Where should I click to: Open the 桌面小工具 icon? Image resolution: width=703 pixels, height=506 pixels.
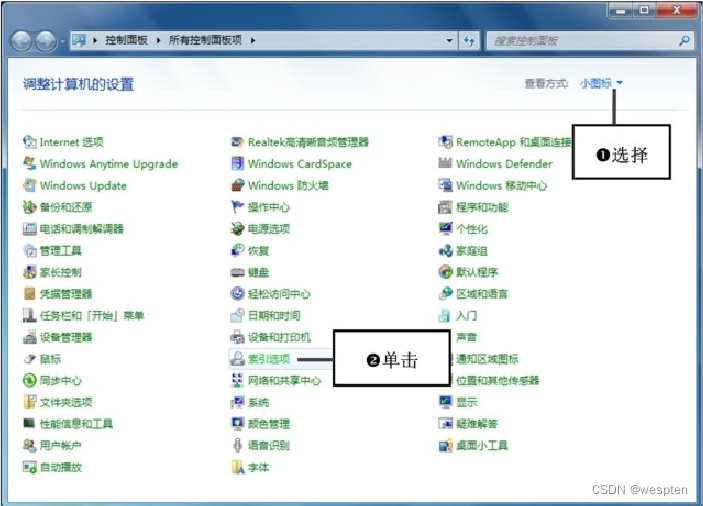(x=445, y=445)
